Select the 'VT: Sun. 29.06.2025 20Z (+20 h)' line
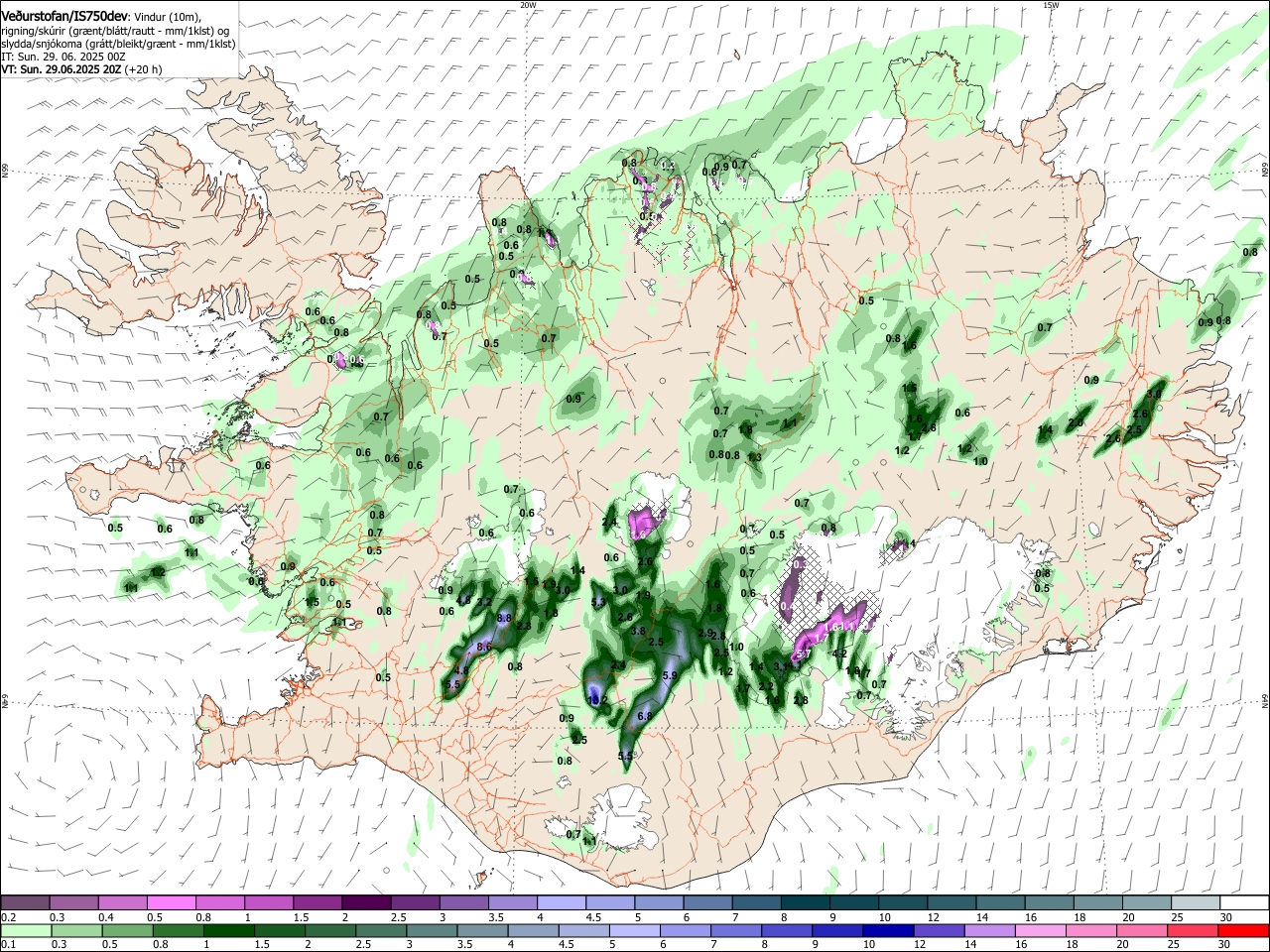 [81, 70]
